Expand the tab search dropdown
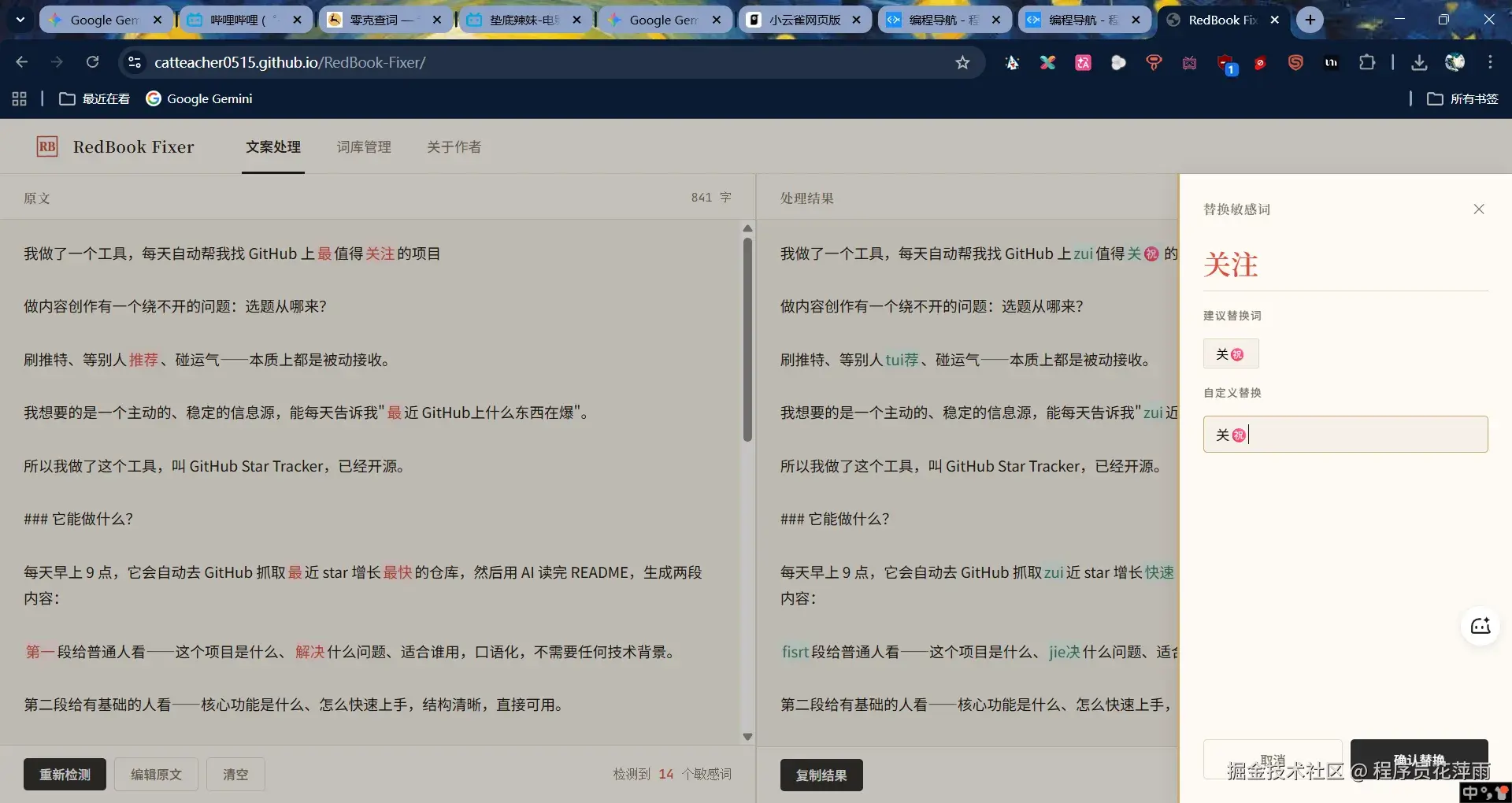Screen dimensions: 1512x803 pyautogui.click(x=20, y=20)
